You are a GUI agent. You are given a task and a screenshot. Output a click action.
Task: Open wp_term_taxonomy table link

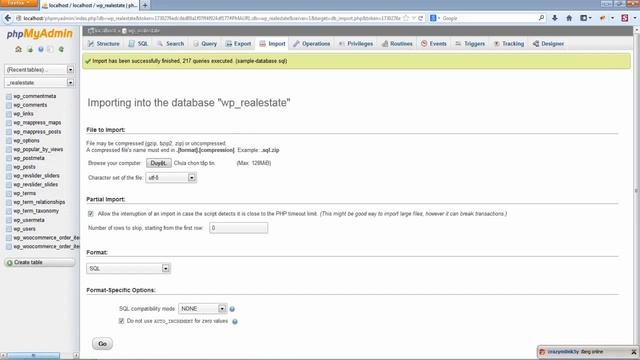pos(36,211)
